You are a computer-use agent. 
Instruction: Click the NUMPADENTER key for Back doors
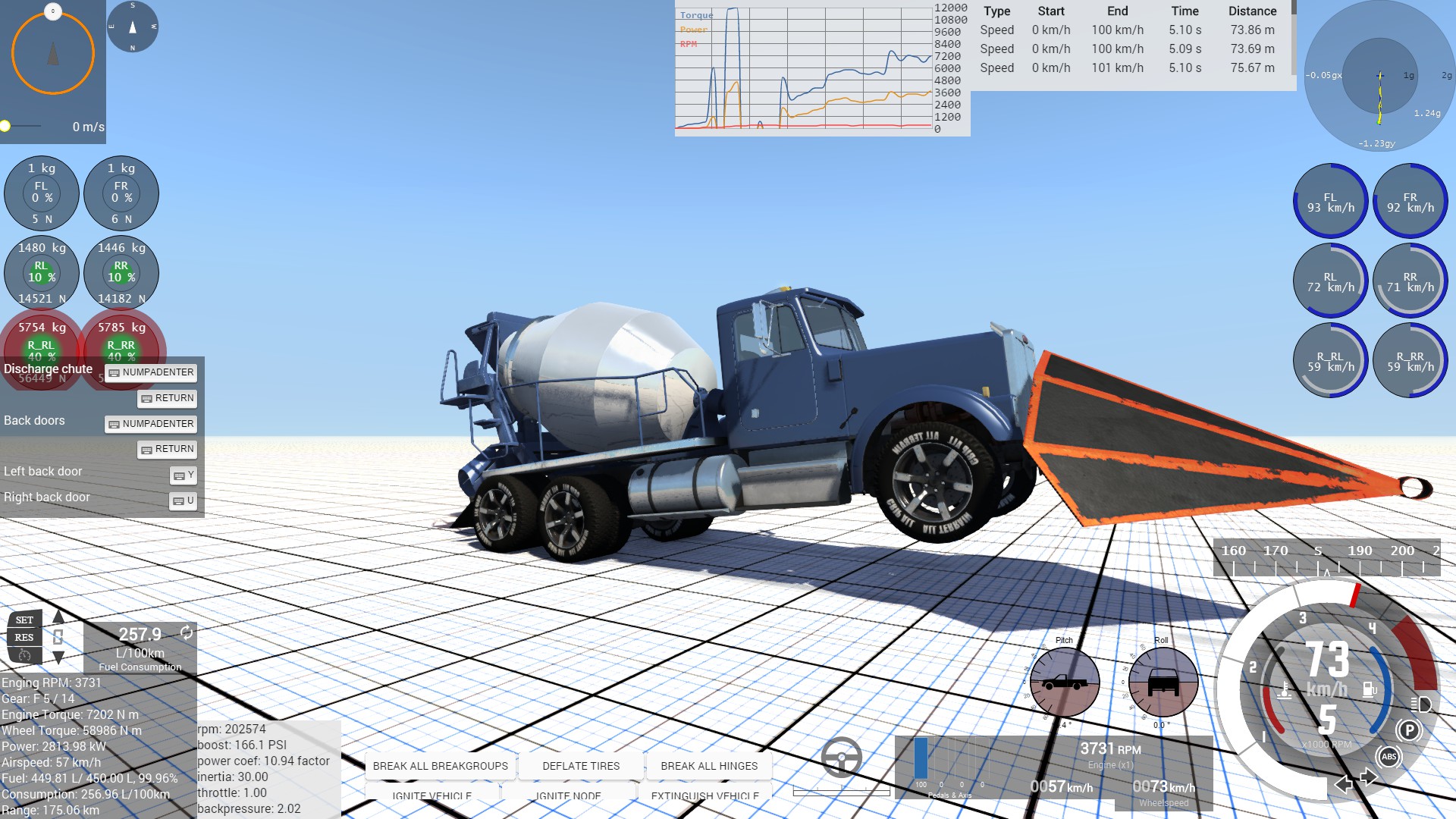(x=151, y=424)
